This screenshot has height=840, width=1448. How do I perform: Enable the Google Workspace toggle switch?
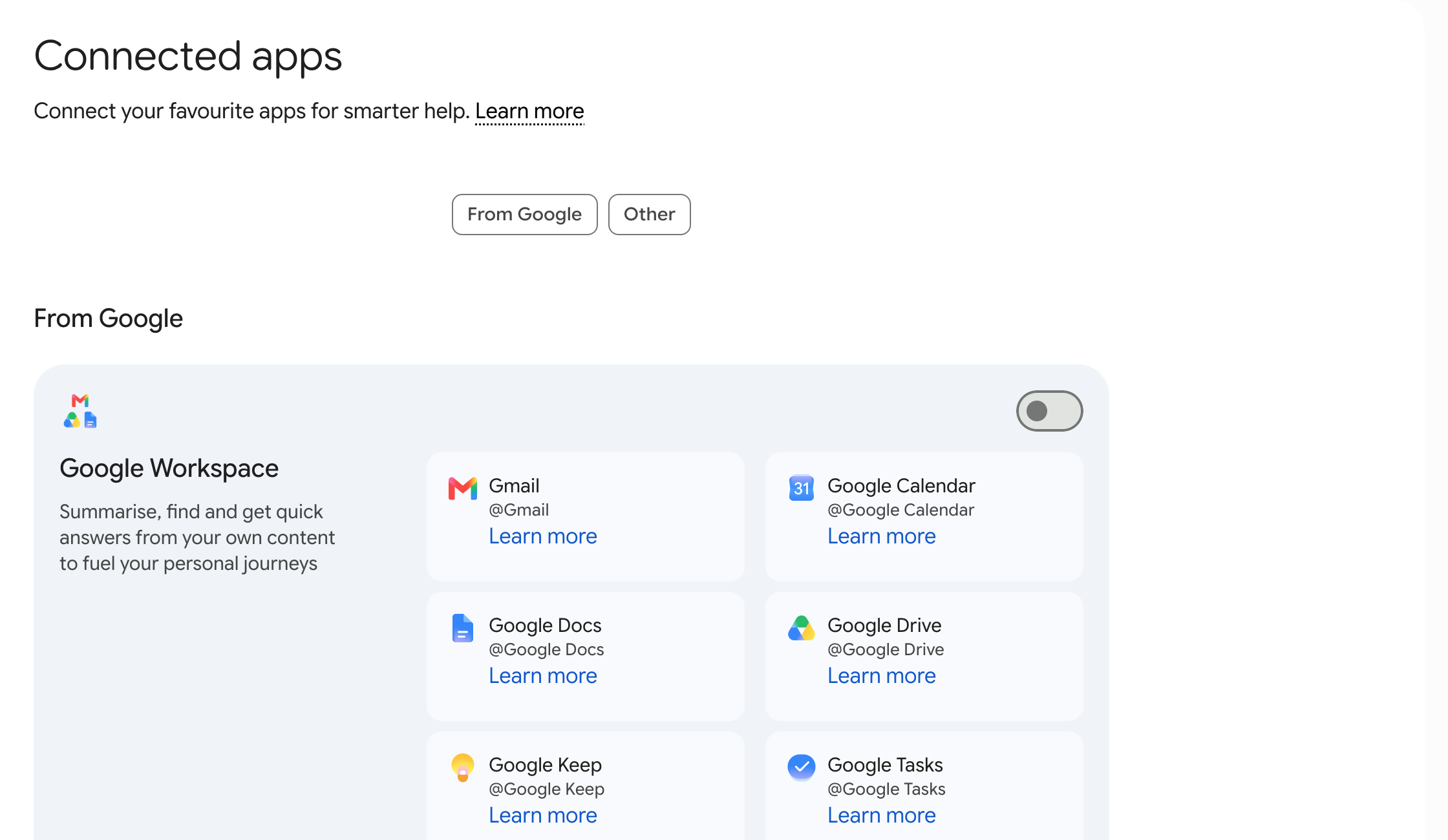1050,411
